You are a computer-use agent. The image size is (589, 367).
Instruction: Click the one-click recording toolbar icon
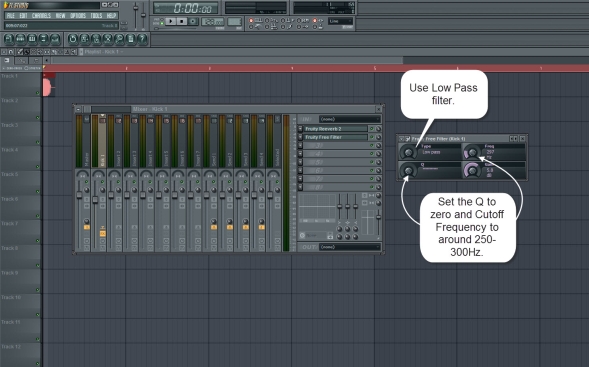[119, 39]
